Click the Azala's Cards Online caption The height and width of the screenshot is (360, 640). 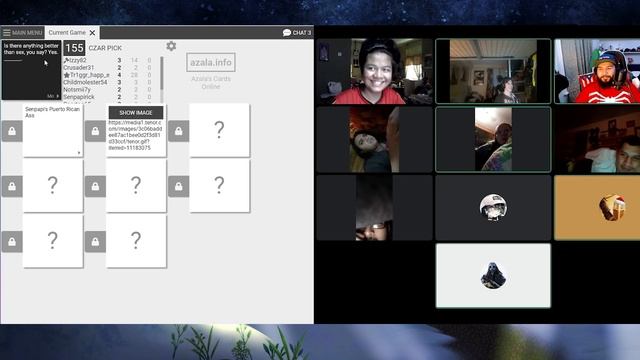point(211,82)
